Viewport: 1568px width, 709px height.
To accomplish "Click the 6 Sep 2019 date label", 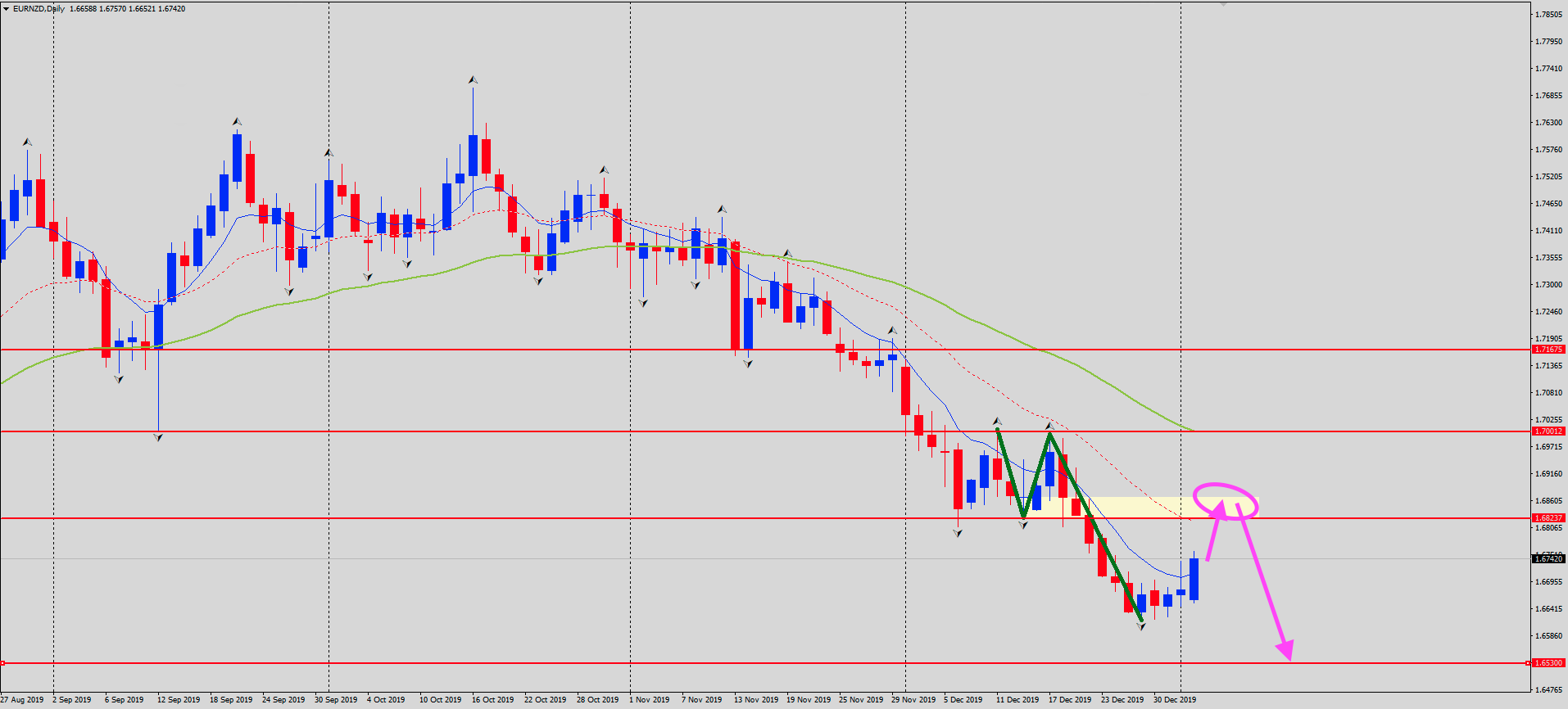I will tap(125, 700).
